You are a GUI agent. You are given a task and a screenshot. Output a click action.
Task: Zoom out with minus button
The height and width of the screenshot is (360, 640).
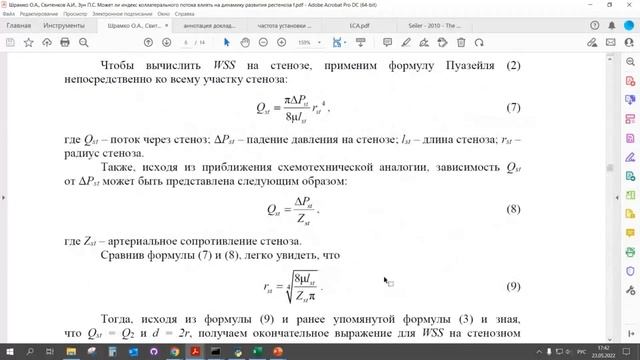point(263,42)
